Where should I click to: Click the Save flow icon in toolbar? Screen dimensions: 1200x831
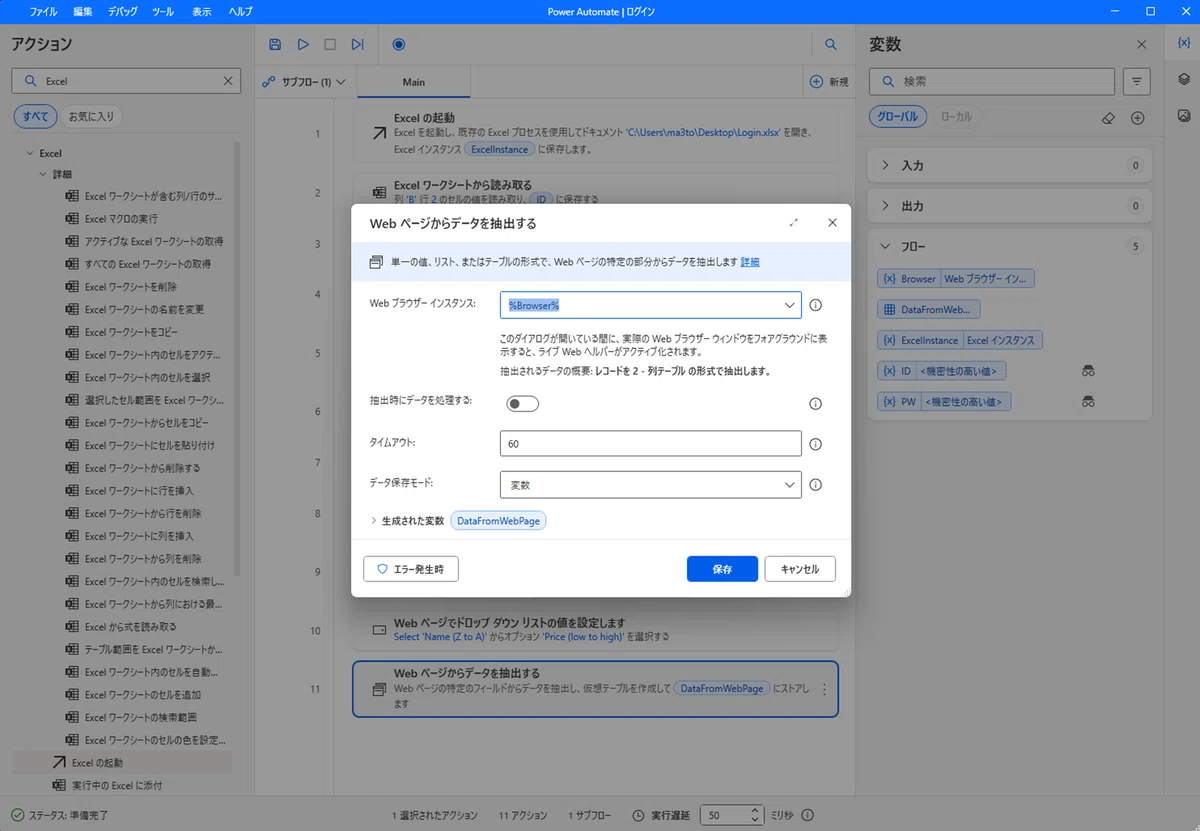point(275,44)
